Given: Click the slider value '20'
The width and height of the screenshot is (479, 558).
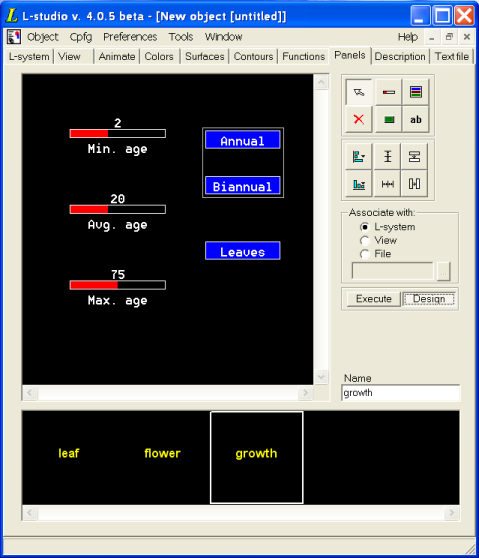Looking at the screenshot, I should pos(118,199).
